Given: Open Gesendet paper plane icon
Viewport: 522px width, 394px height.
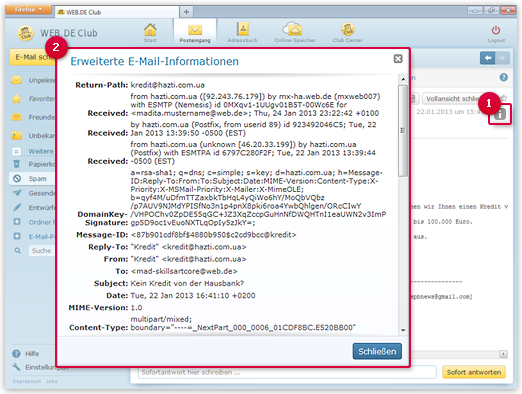Looking at the screenshot, I should coord(17,193).
